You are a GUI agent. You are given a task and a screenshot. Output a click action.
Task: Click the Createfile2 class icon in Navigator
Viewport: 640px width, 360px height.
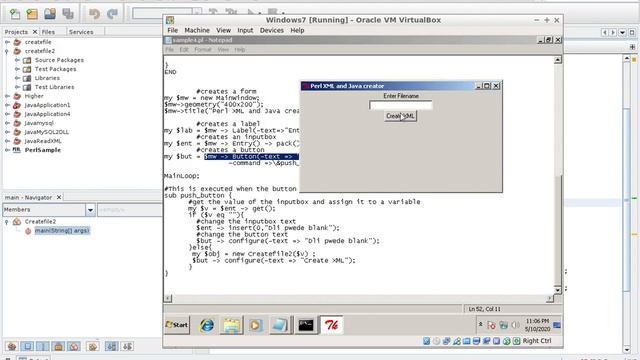[x=17, y=222]
